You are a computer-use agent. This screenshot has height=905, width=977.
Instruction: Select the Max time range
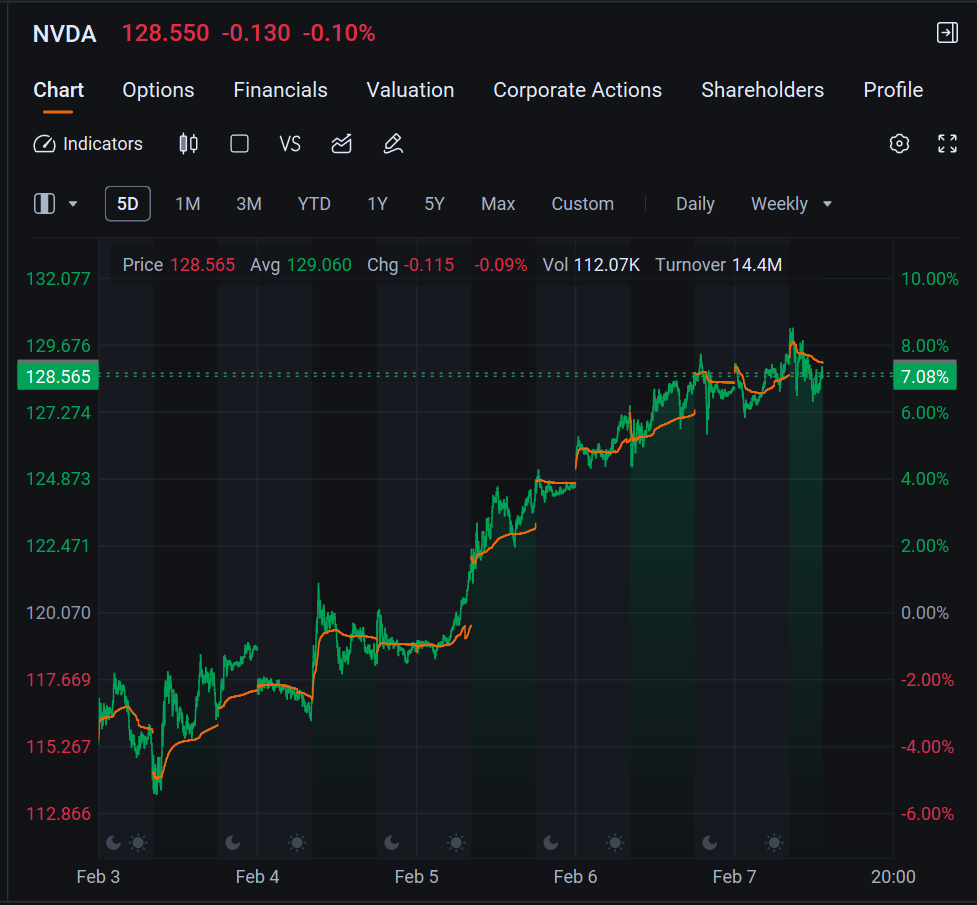(x=498, y=204)
